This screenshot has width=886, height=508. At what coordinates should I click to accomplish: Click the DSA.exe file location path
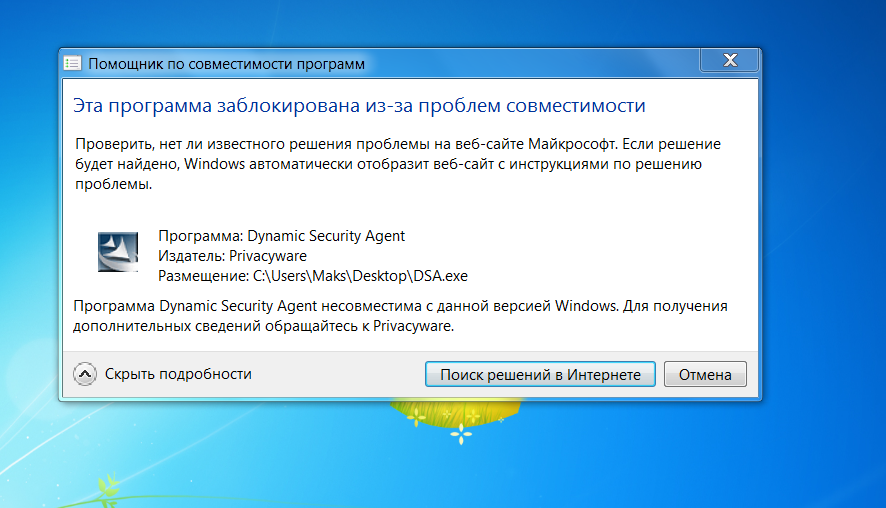[x=313, y=276]
